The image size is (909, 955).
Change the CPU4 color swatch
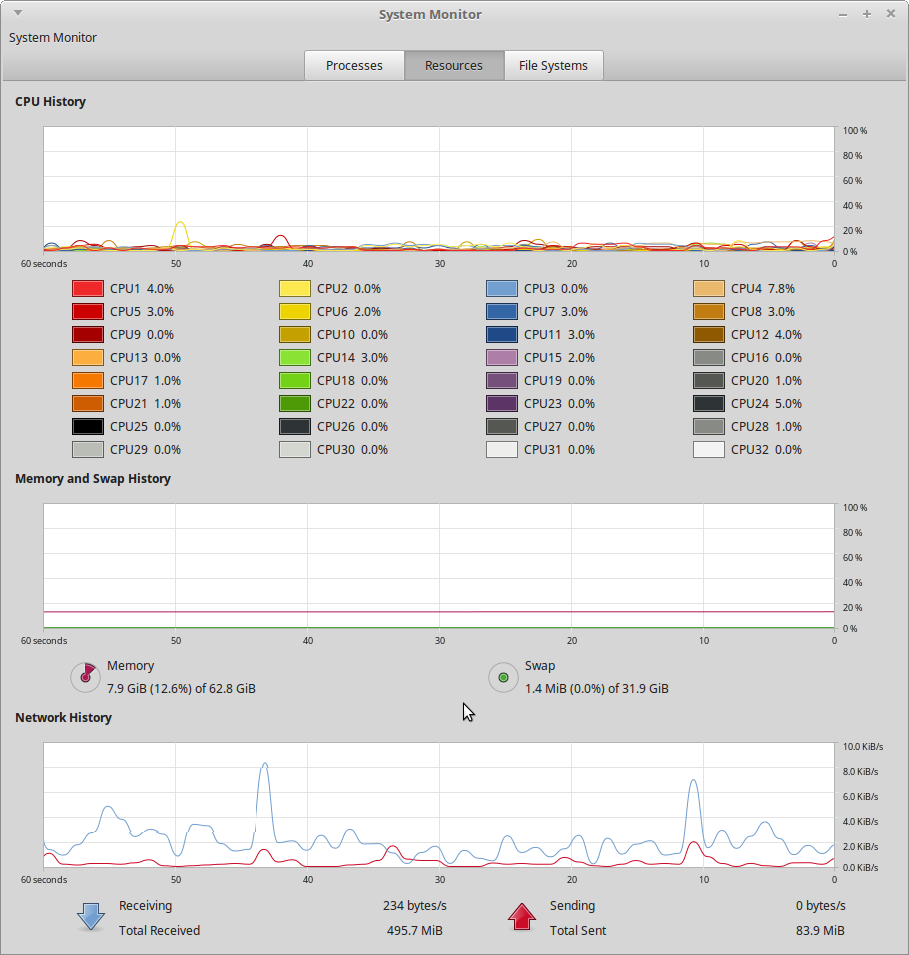[709, 289]
